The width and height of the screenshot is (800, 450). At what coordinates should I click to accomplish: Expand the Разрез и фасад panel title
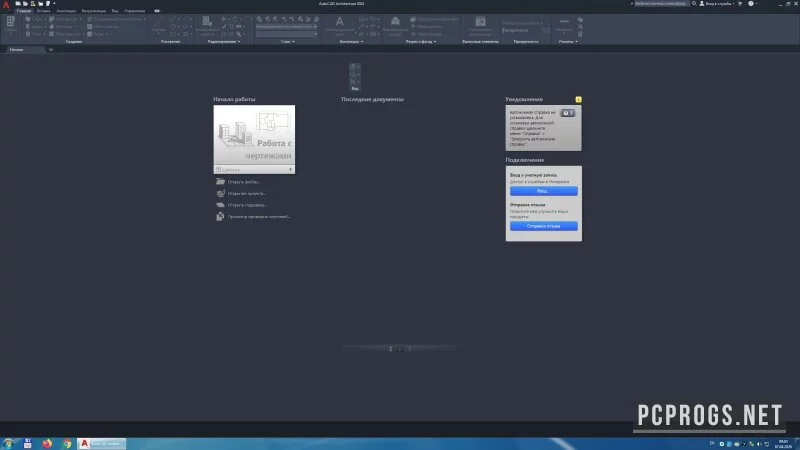tap(421, 41)
